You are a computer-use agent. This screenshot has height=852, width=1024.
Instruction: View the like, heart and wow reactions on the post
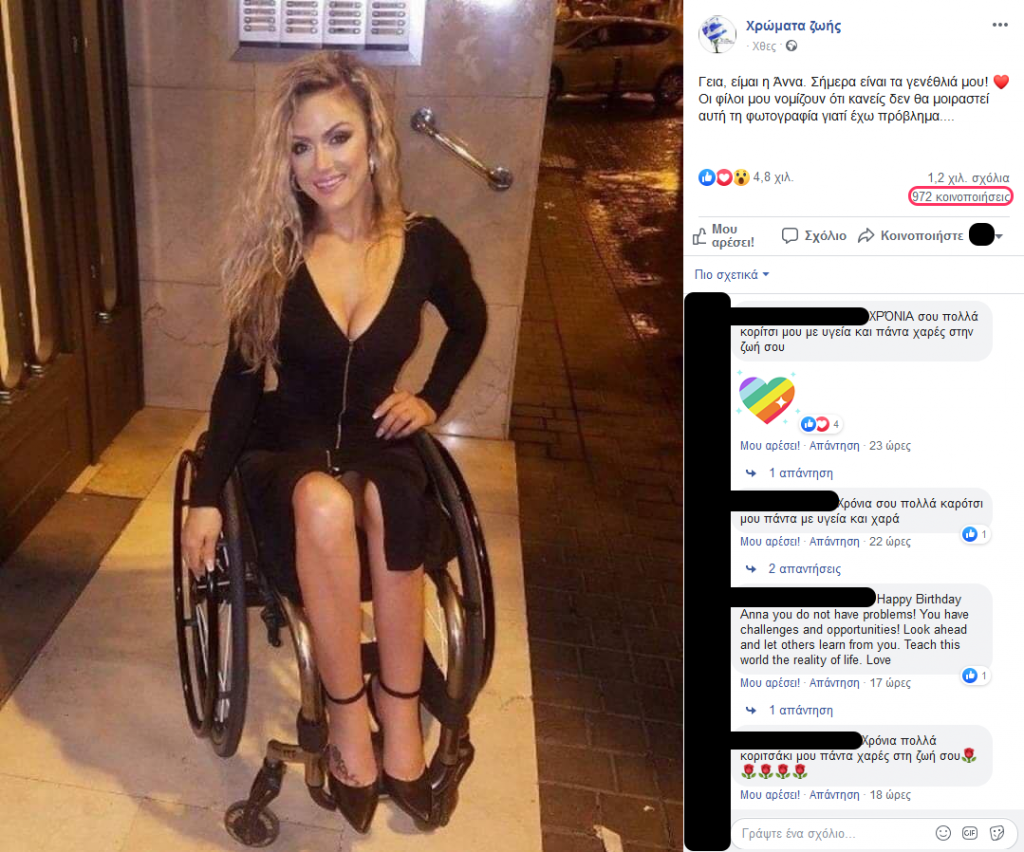click(x=724, y=177)
